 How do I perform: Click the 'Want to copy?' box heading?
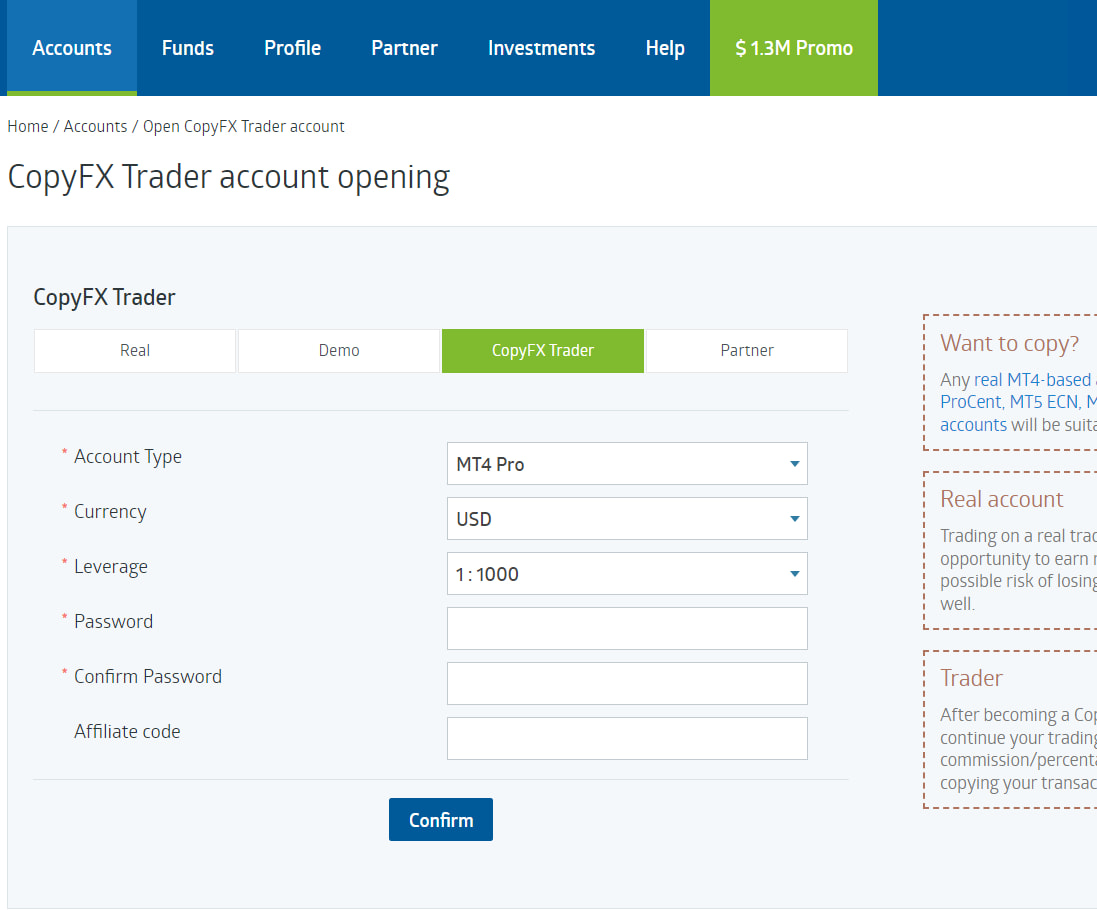[1010, 343]
